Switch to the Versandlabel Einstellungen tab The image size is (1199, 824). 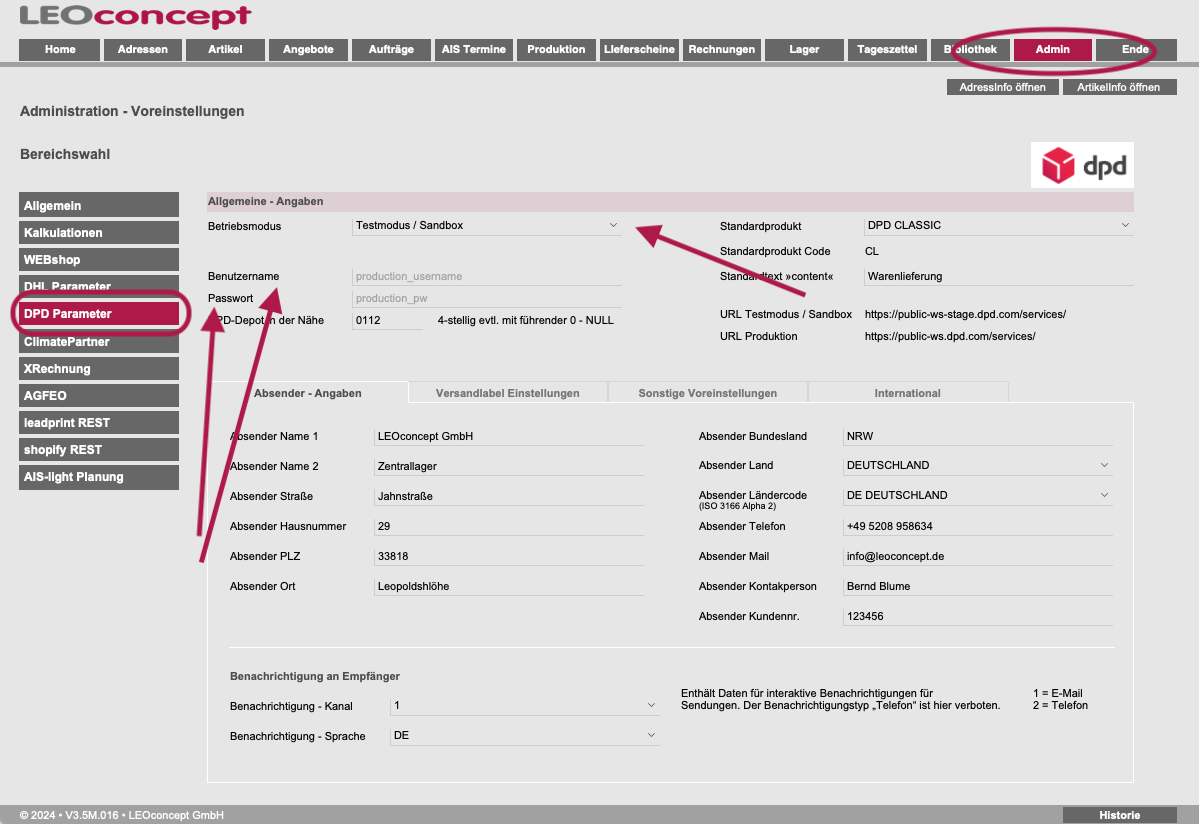(x=508, y=393)
